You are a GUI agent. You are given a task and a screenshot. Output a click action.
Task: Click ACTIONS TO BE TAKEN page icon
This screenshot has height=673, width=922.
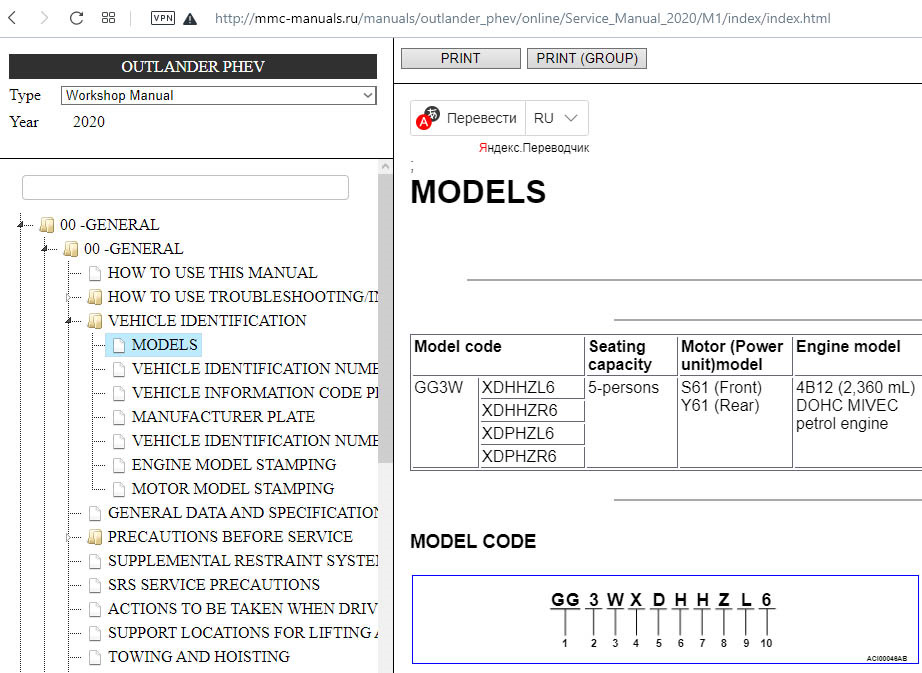95,609
